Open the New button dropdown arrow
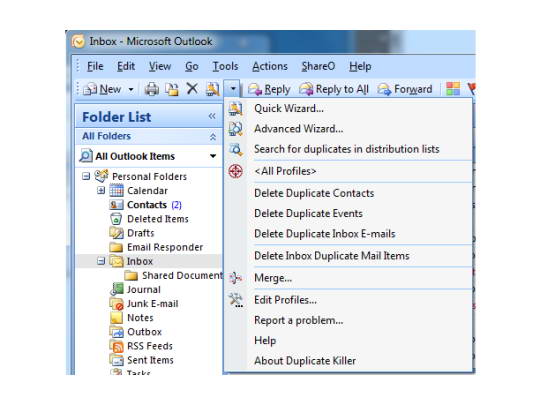 tap(131, 89)
